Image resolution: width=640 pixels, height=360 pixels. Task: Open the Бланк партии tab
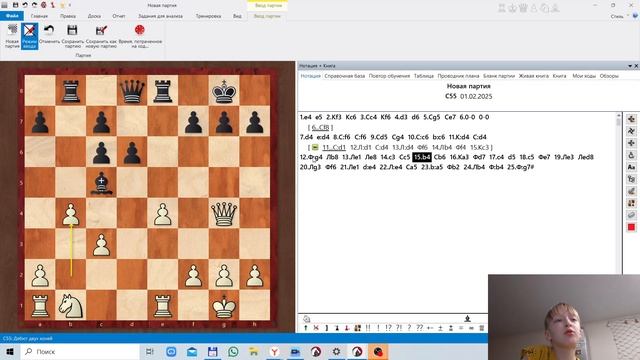499,76
